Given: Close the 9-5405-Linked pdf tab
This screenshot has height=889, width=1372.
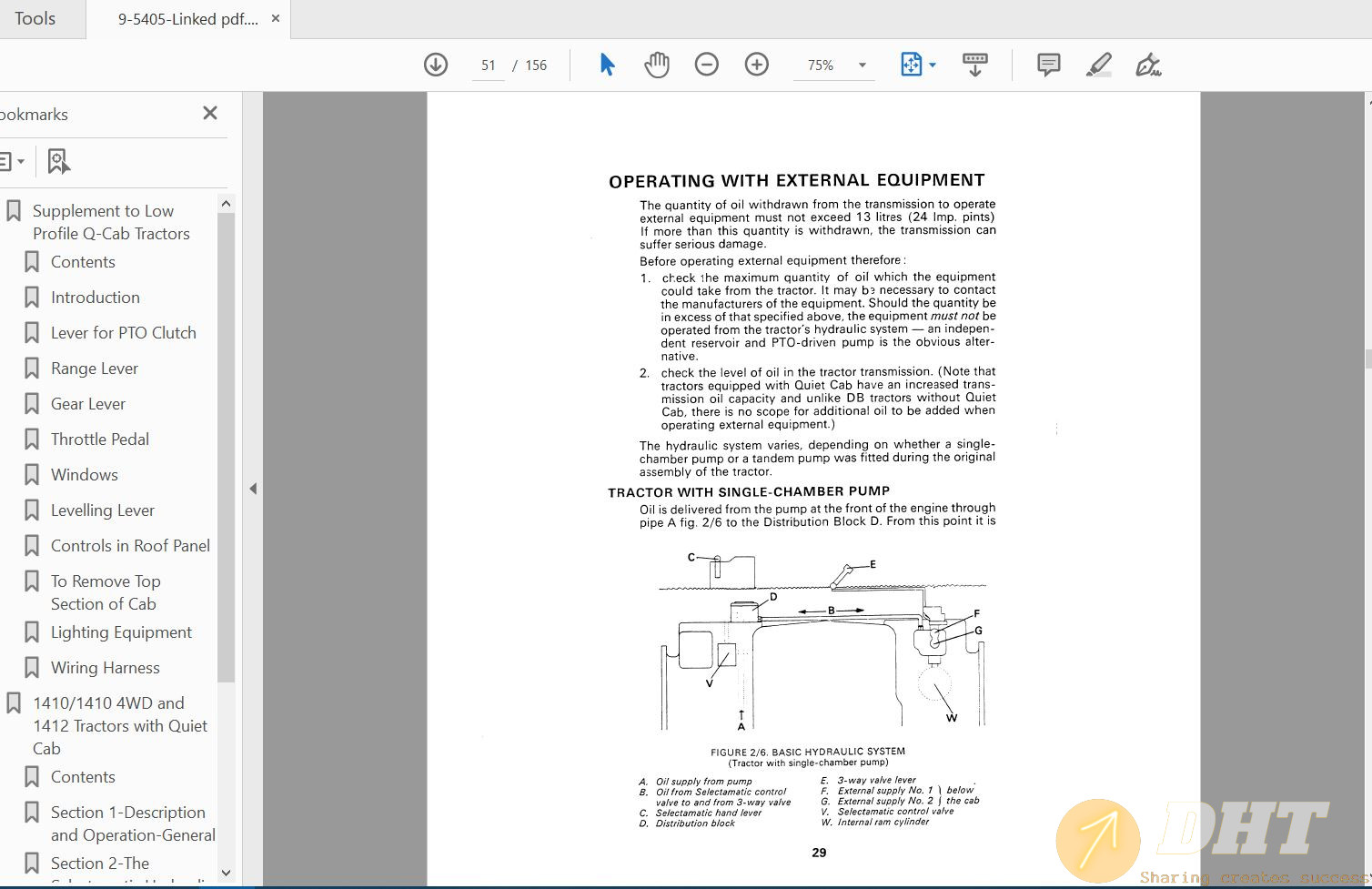Looking at the screenshot, I should 276,18.
